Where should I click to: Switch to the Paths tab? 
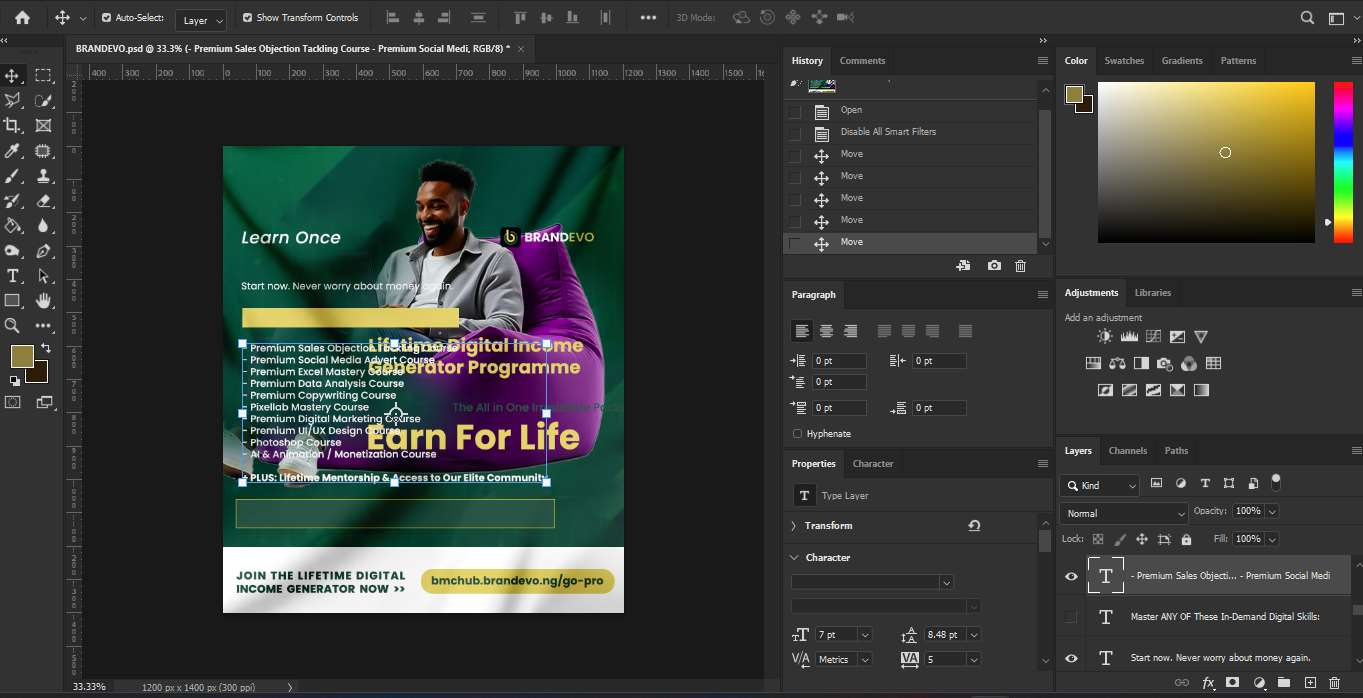(x=1176, y=451)
